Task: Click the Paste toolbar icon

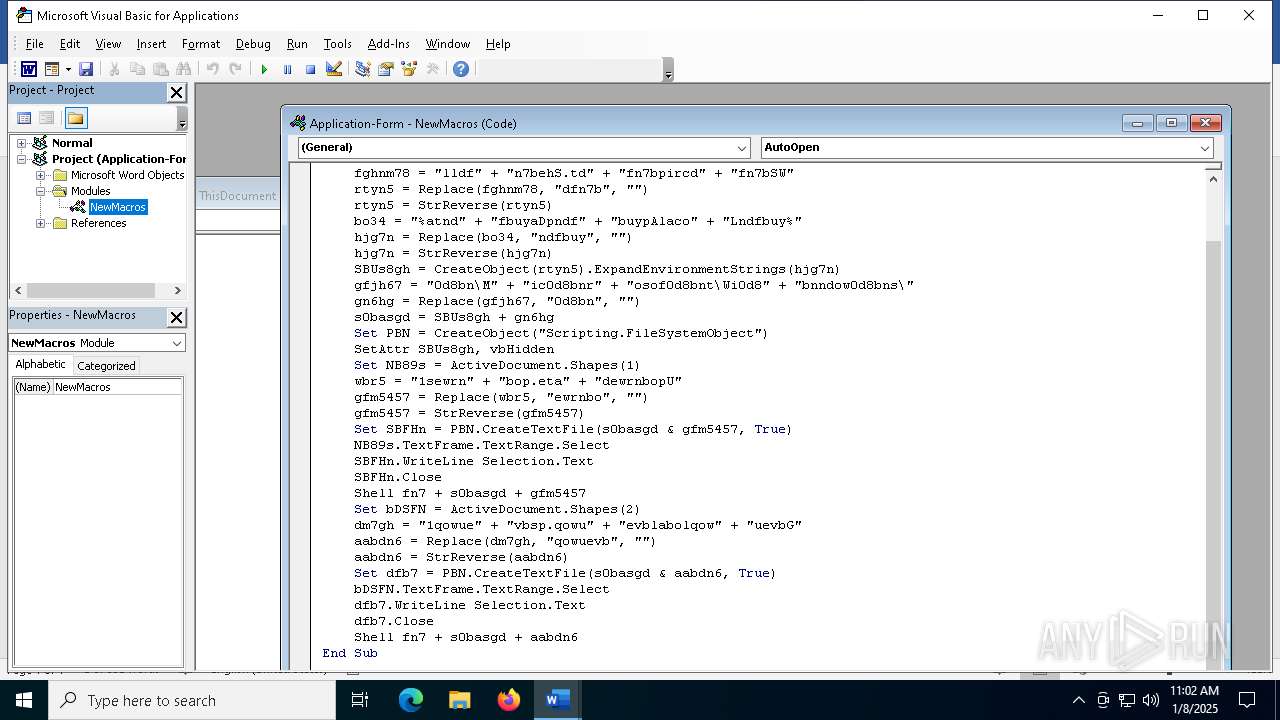Action: pyautogui.click(x=160, y=69)
